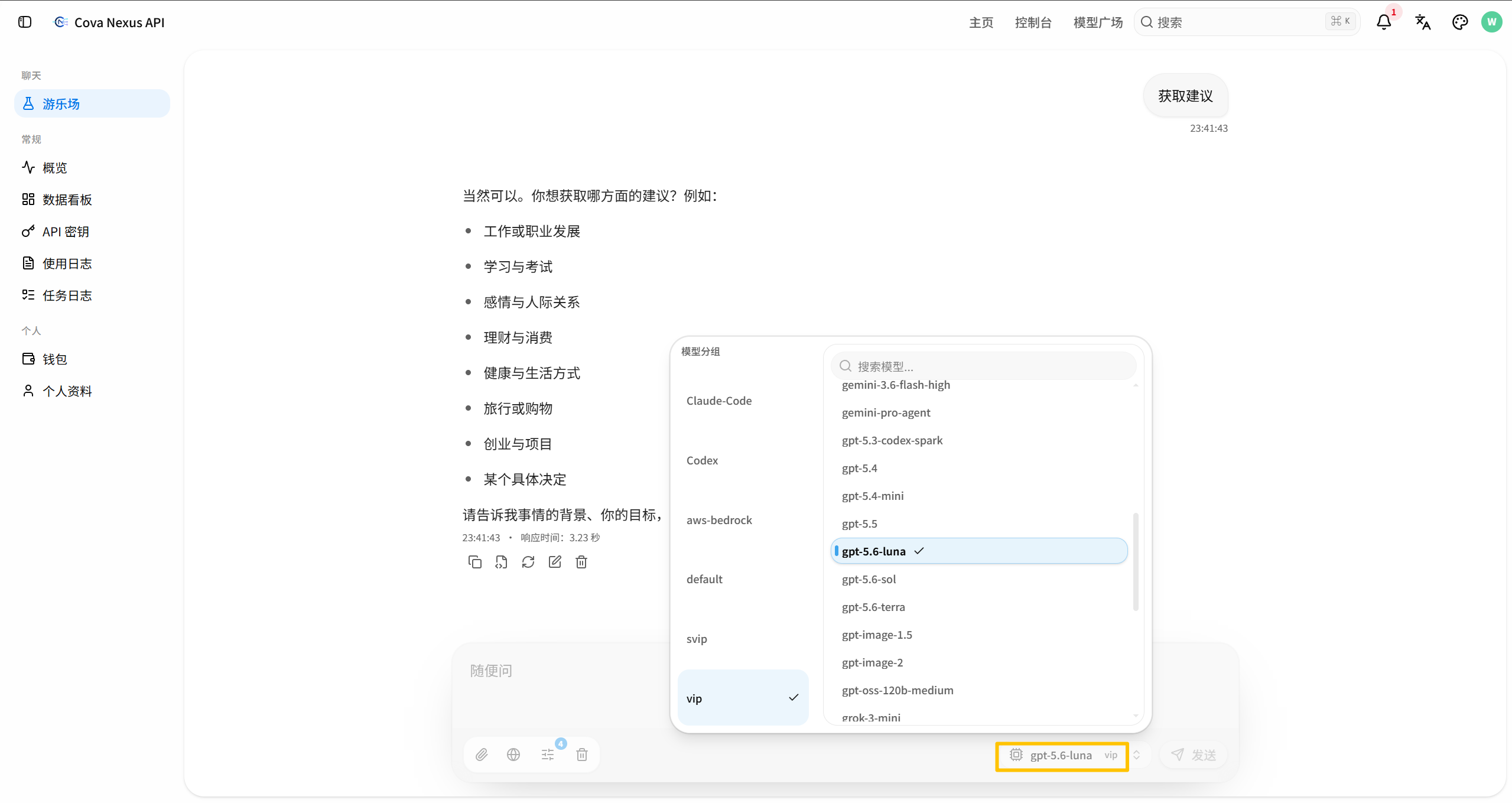Choose selected gpt-5.6-luna model
This screenshot has width=1512, height=803.
click(x=979, y=551)
